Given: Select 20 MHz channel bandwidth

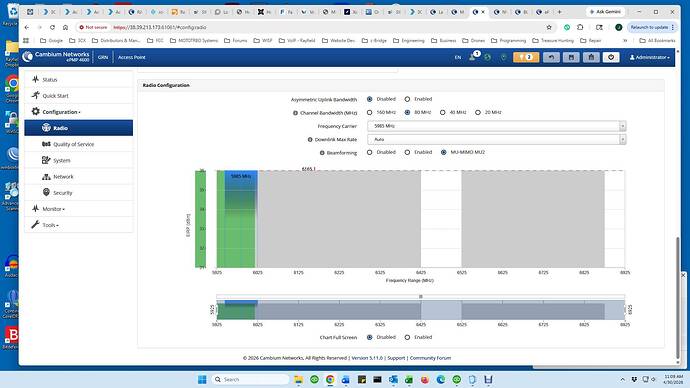Looking at the screenshot, I should [478, 113].
